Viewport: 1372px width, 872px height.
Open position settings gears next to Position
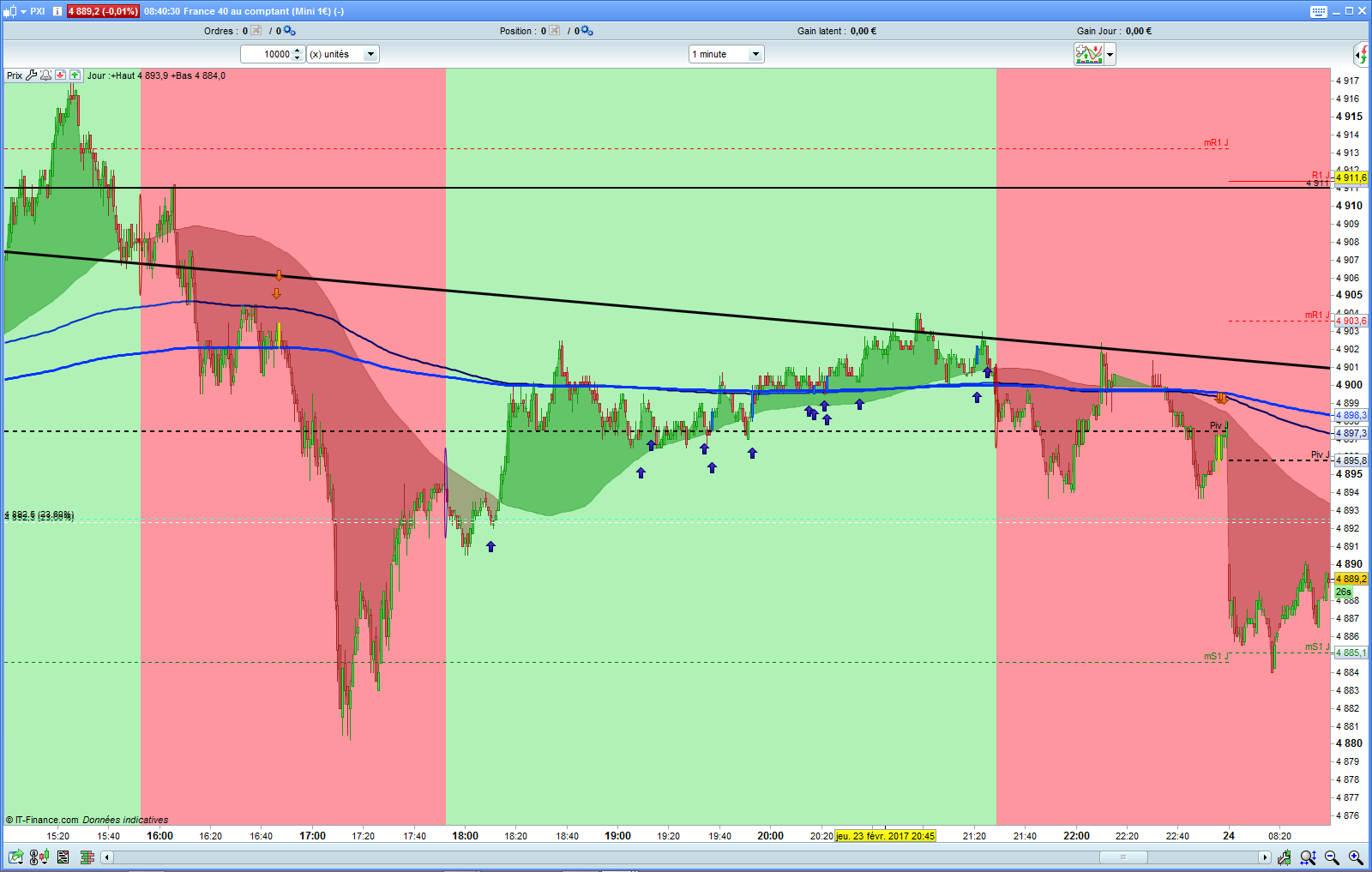[x=587, y=31]
